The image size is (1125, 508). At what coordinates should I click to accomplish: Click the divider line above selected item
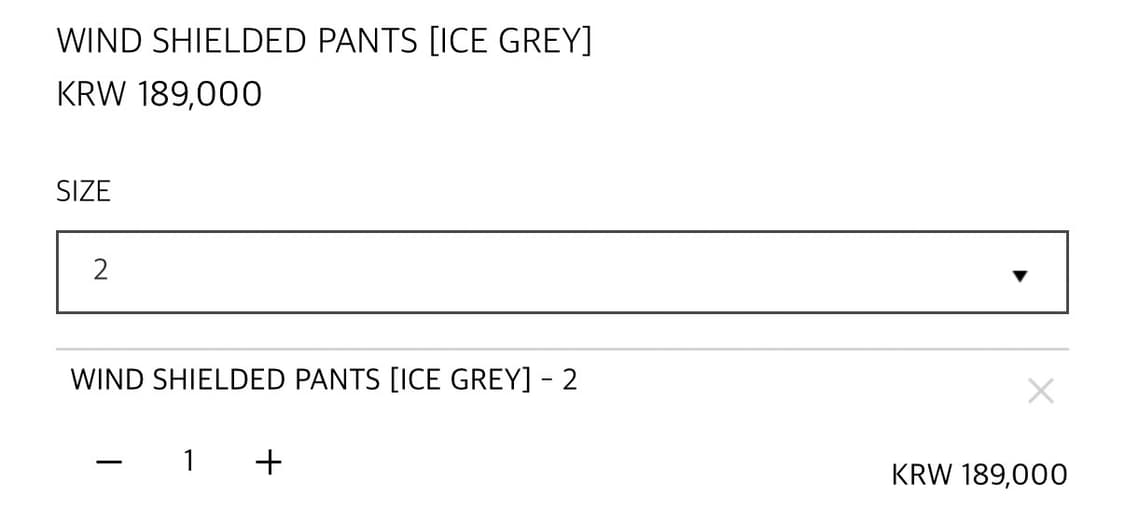pyautogui.click(x=562, y=349)
